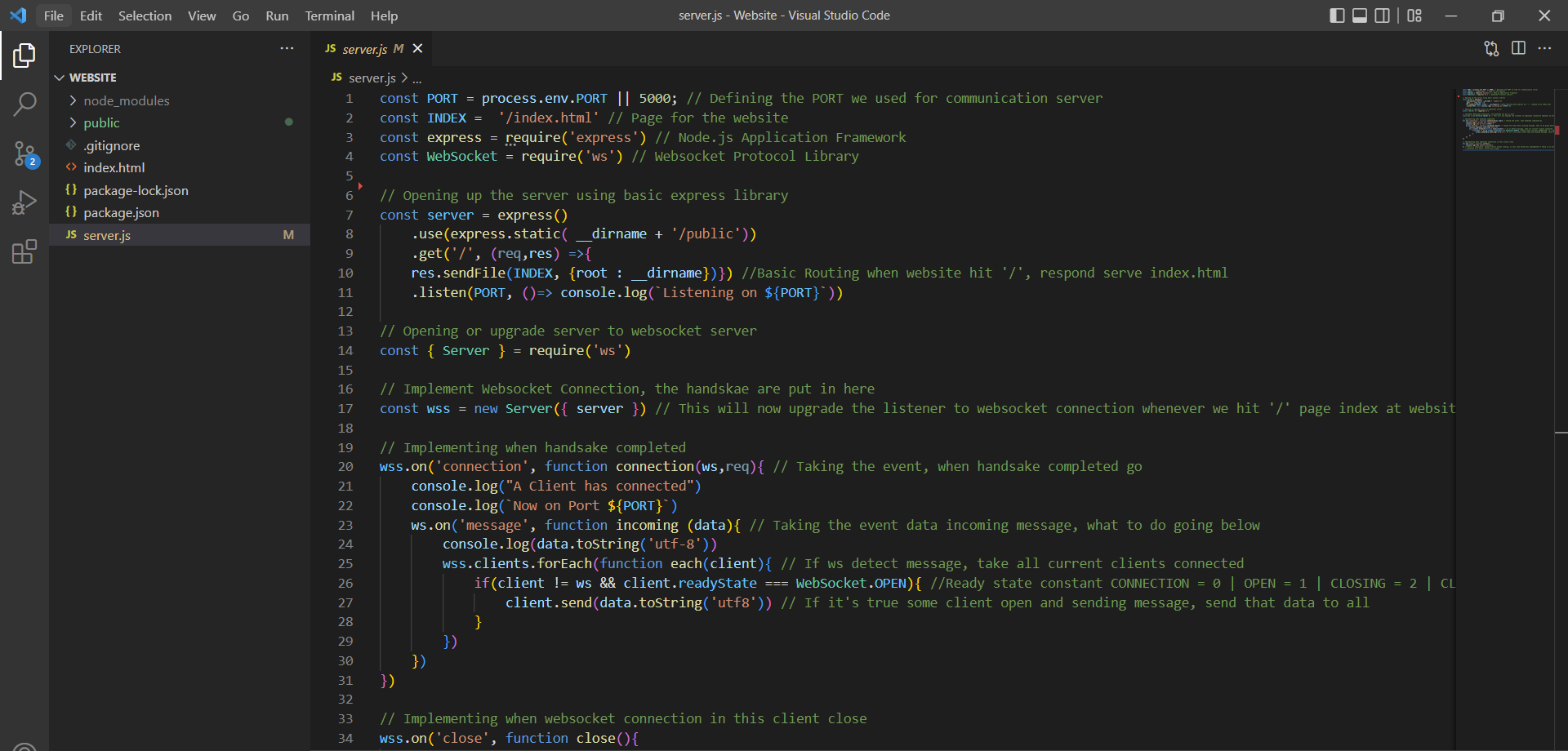Open the Selection menu
The width and height of the screenshot is (1568, 751).
click(x=145, y=16)
